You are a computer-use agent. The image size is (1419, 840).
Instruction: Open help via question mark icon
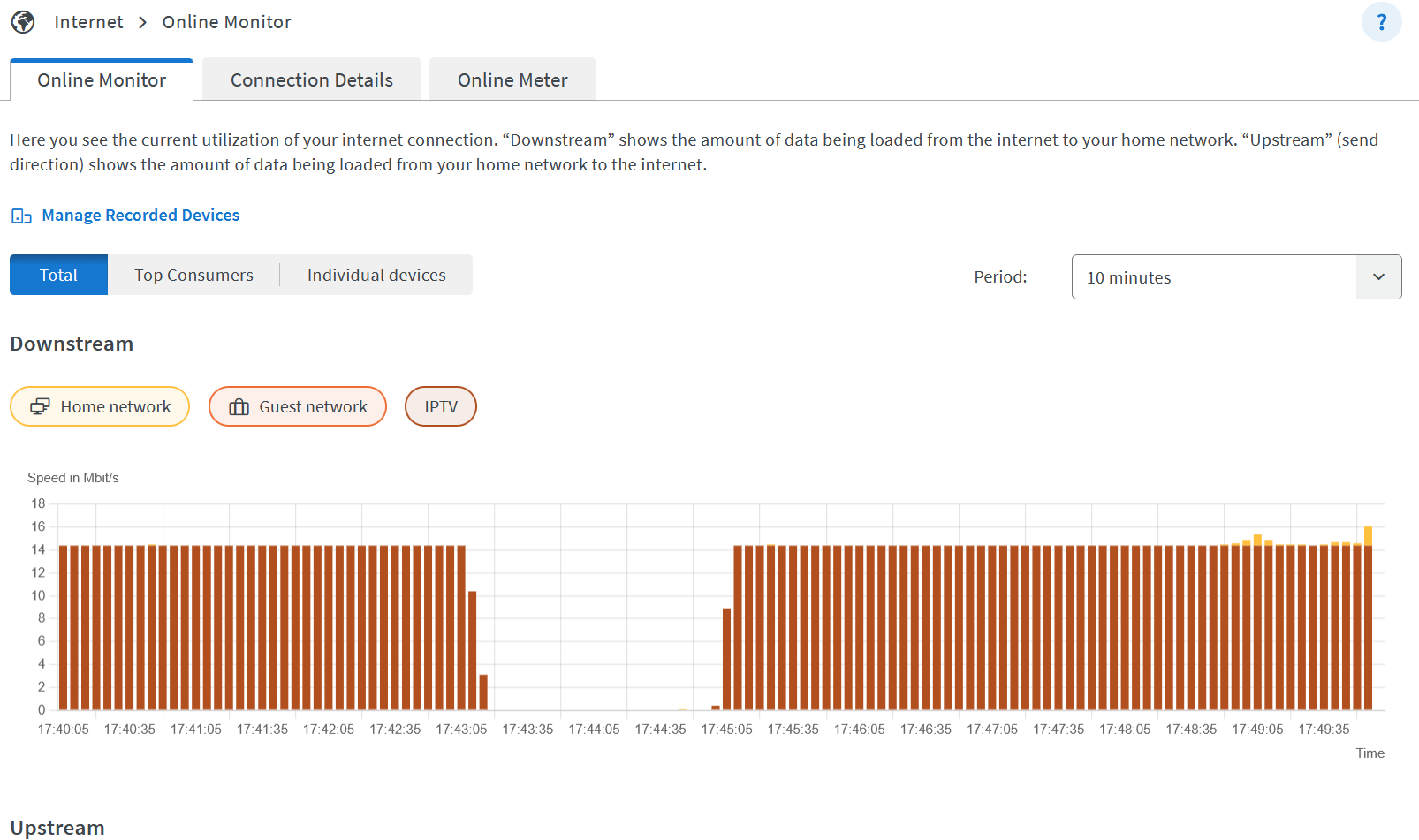pos(1381,22)
